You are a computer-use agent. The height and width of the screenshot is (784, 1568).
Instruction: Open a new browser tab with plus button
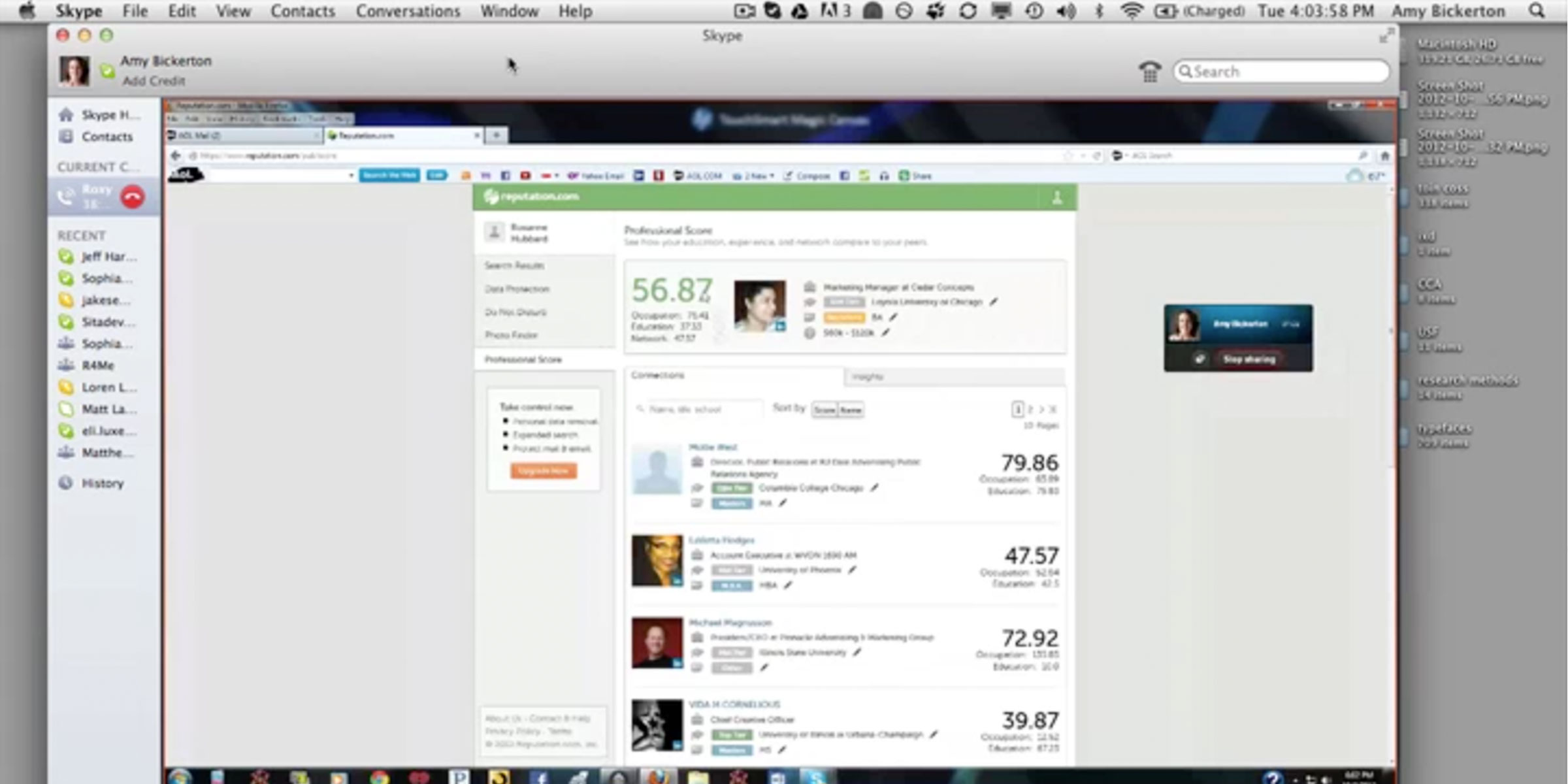tap(497, 135)
